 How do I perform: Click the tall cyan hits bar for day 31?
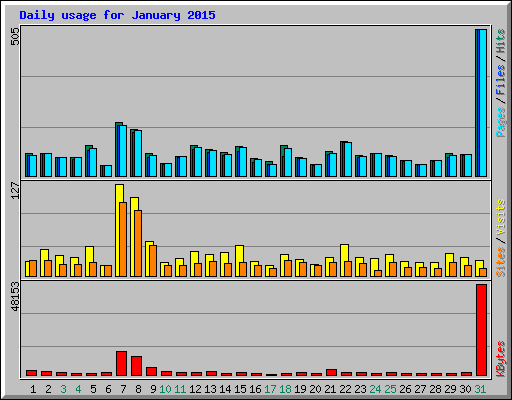pos(483,103)
